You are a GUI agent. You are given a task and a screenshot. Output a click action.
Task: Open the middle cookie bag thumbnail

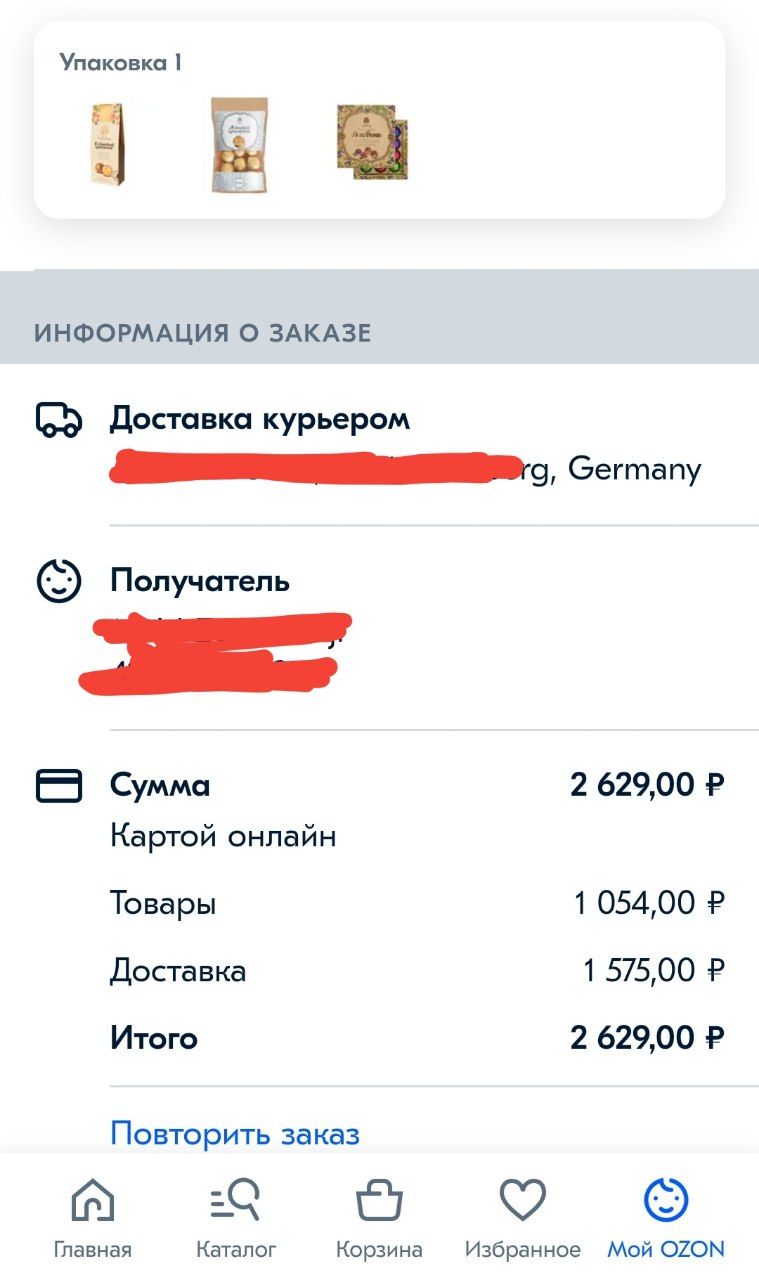coord(240,144)
